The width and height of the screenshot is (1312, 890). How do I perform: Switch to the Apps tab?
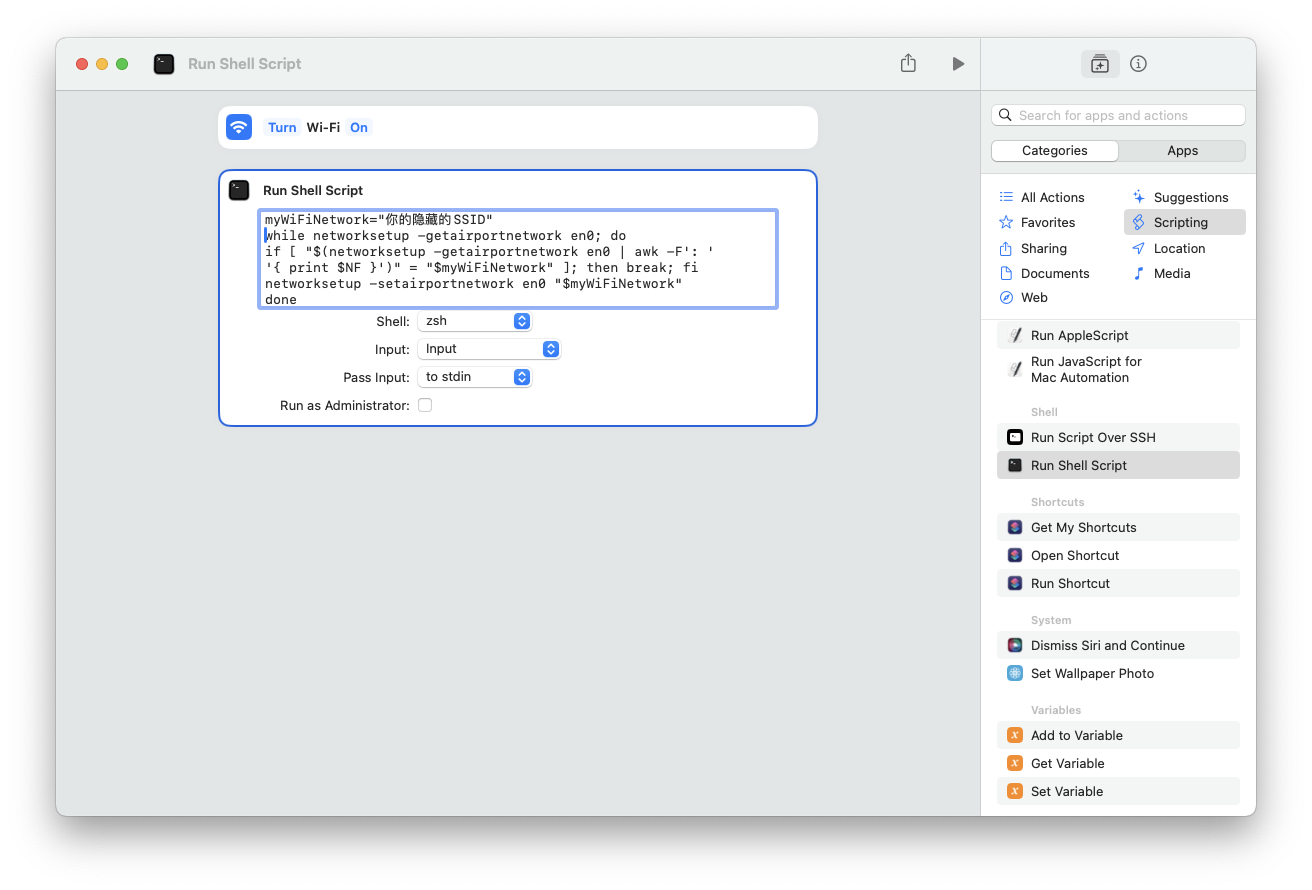[1182, 150]
